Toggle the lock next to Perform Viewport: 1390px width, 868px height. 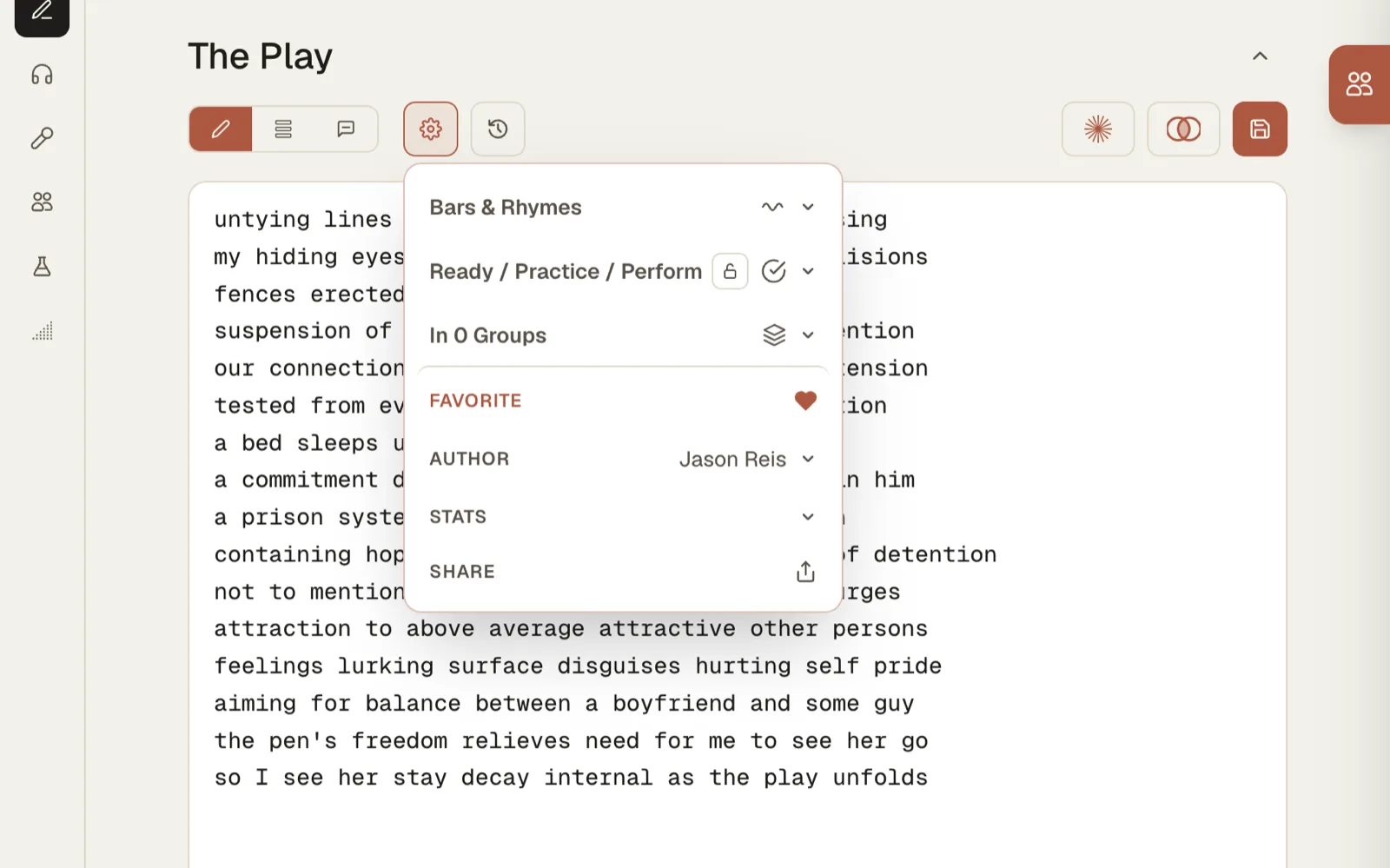click(x=730, y=271)
